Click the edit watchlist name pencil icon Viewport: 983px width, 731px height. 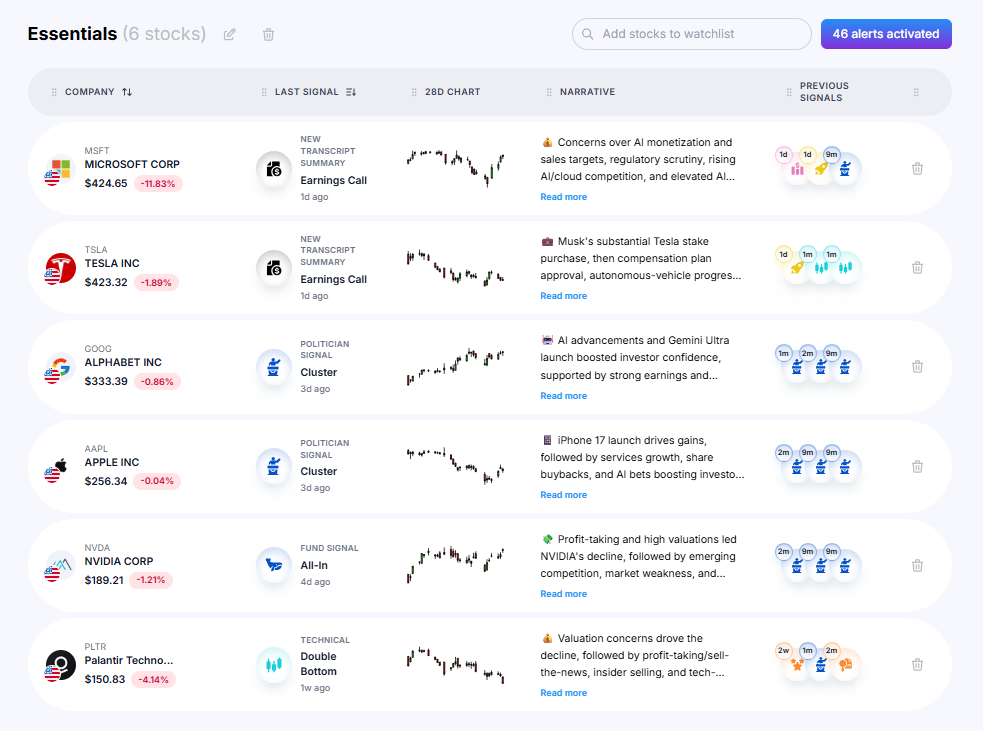230,35
